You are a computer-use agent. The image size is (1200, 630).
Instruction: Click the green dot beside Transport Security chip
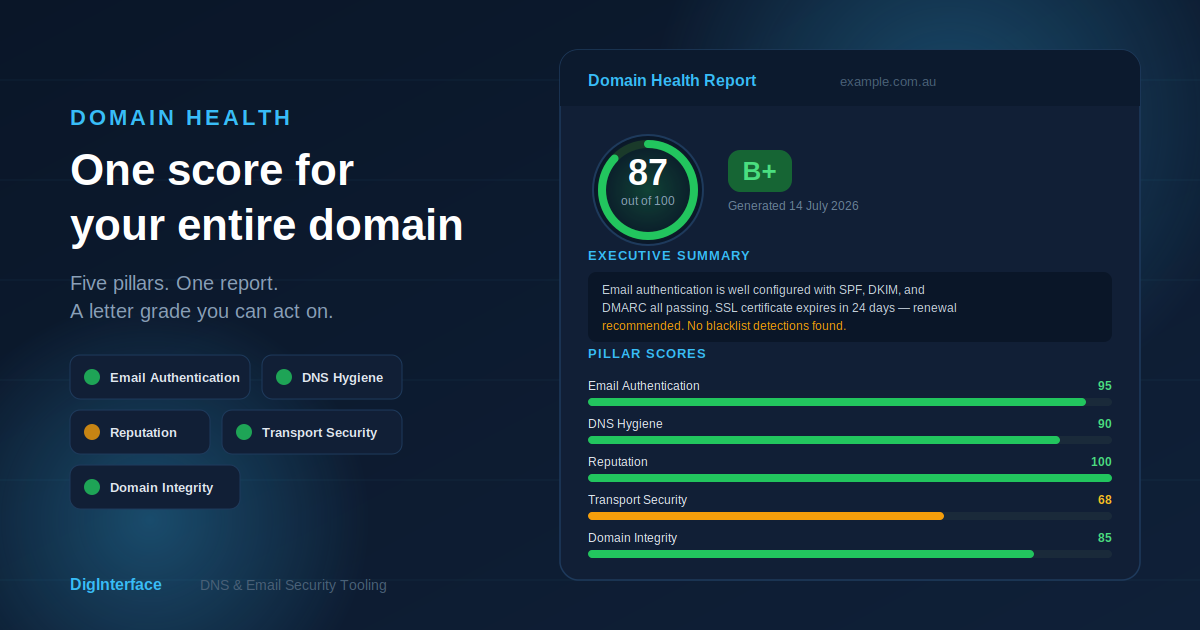244,432
